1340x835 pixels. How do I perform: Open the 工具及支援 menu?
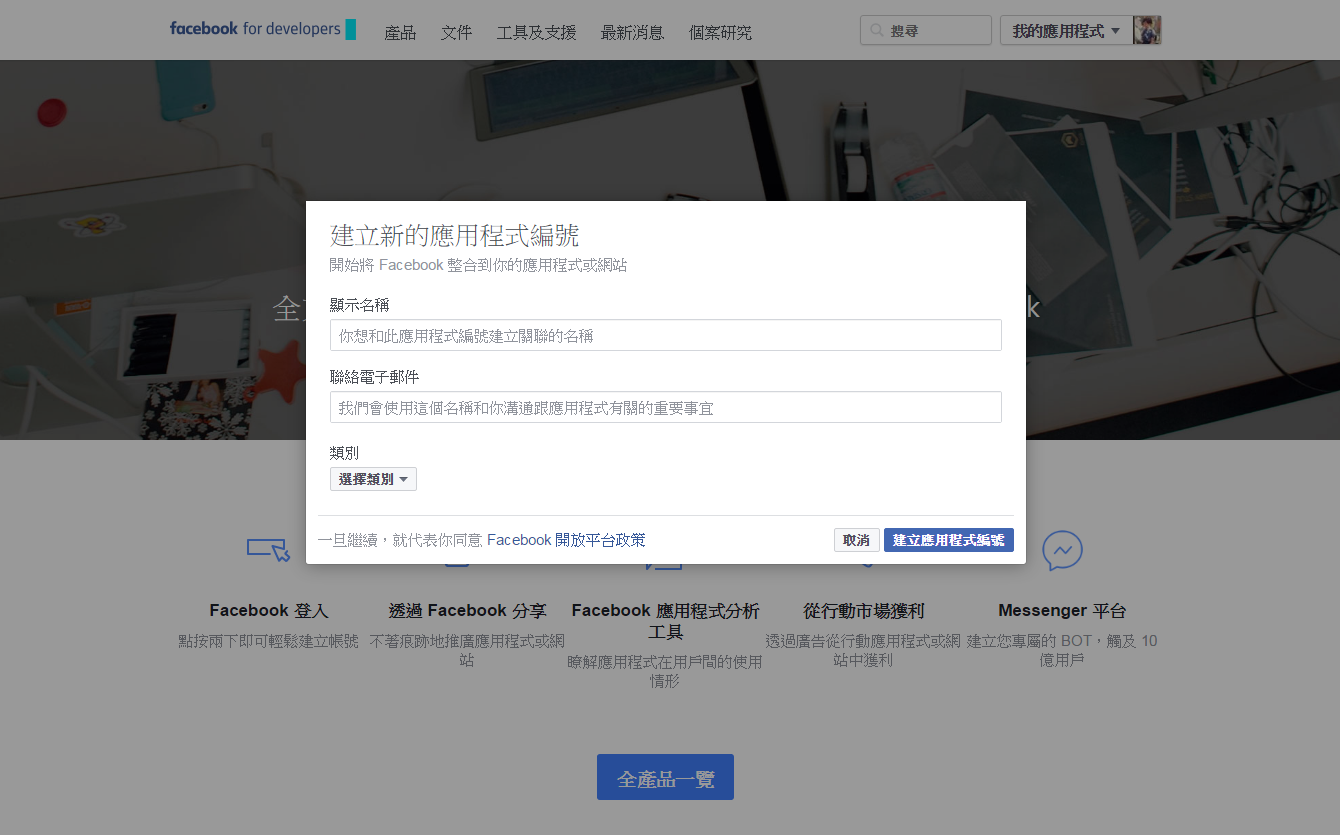click(536, 33)
